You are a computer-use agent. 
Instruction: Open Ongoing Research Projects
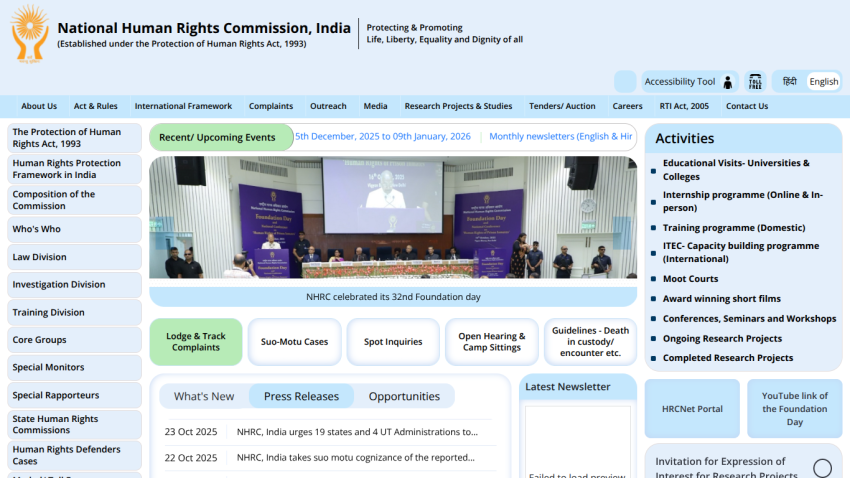tap(722, 339)
